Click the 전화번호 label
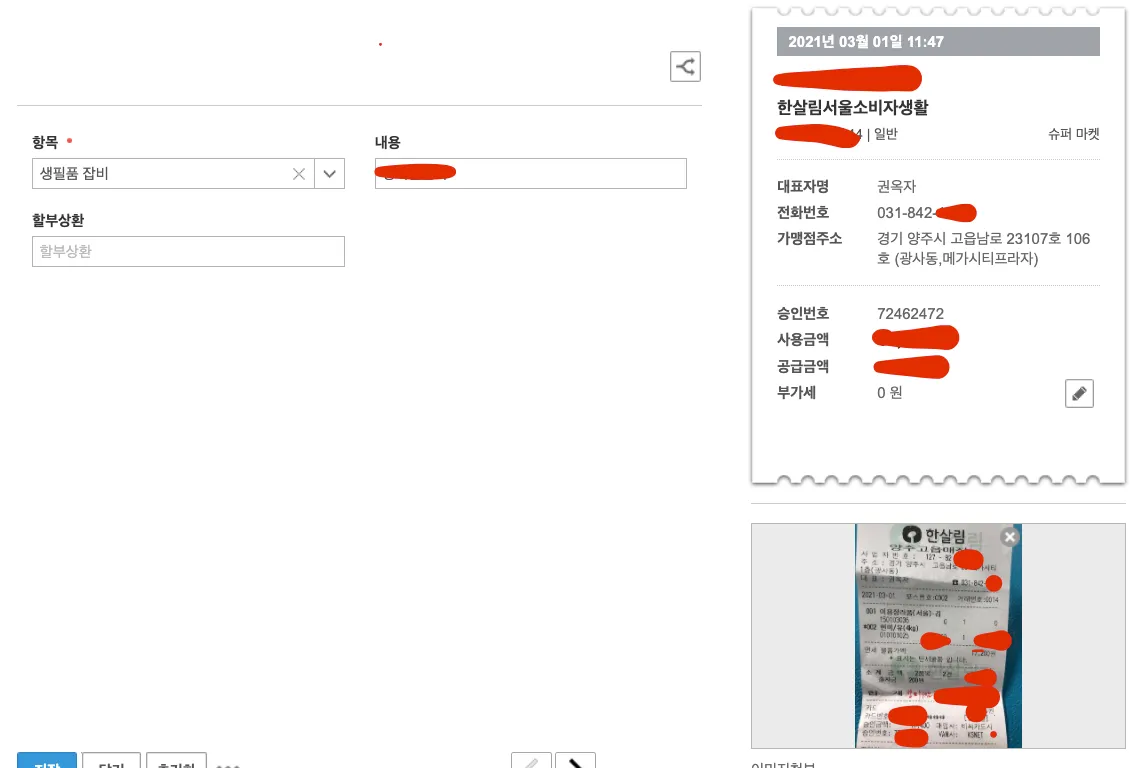 pyautogui.click(x=803, y=213)
